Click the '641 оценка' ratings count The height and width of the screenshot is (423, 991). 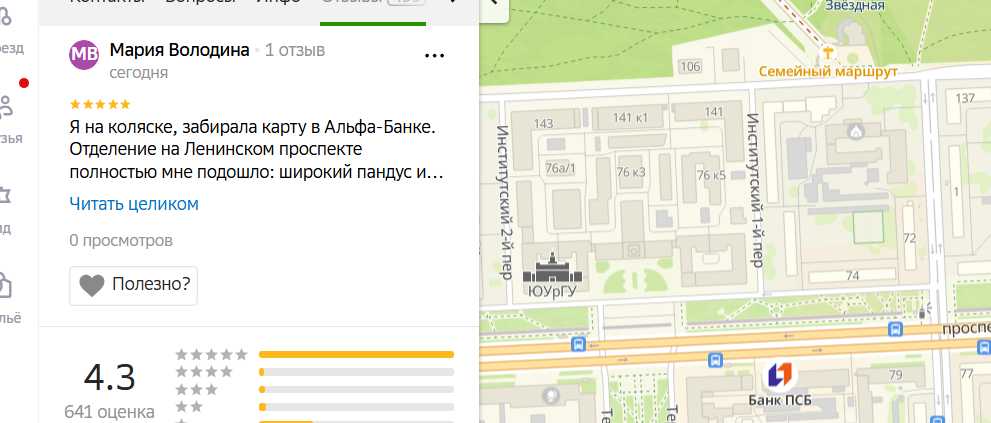pos(109,412)
